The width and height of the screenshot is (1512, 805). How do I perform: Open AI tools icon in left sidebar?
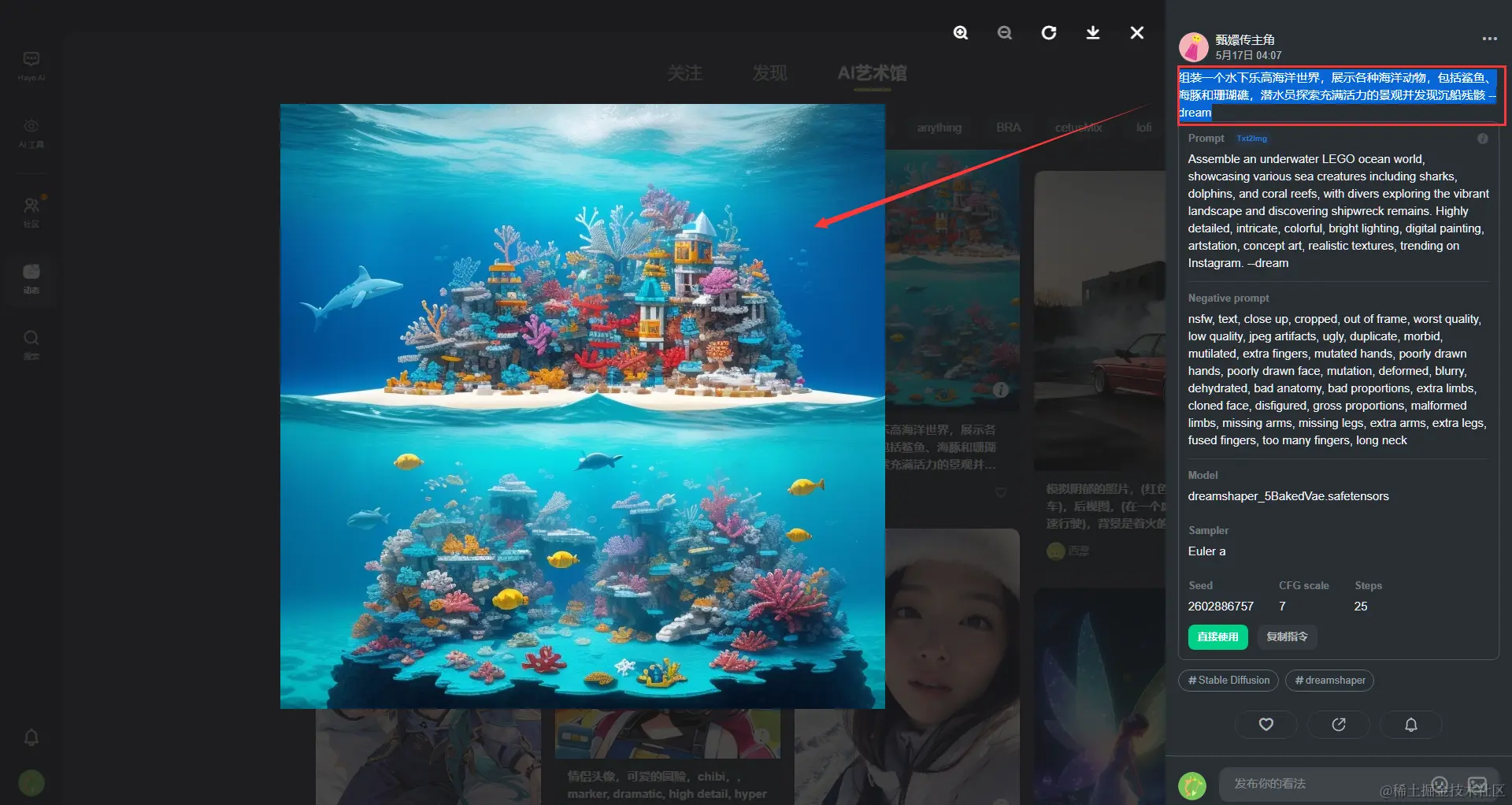click(31, 132)
